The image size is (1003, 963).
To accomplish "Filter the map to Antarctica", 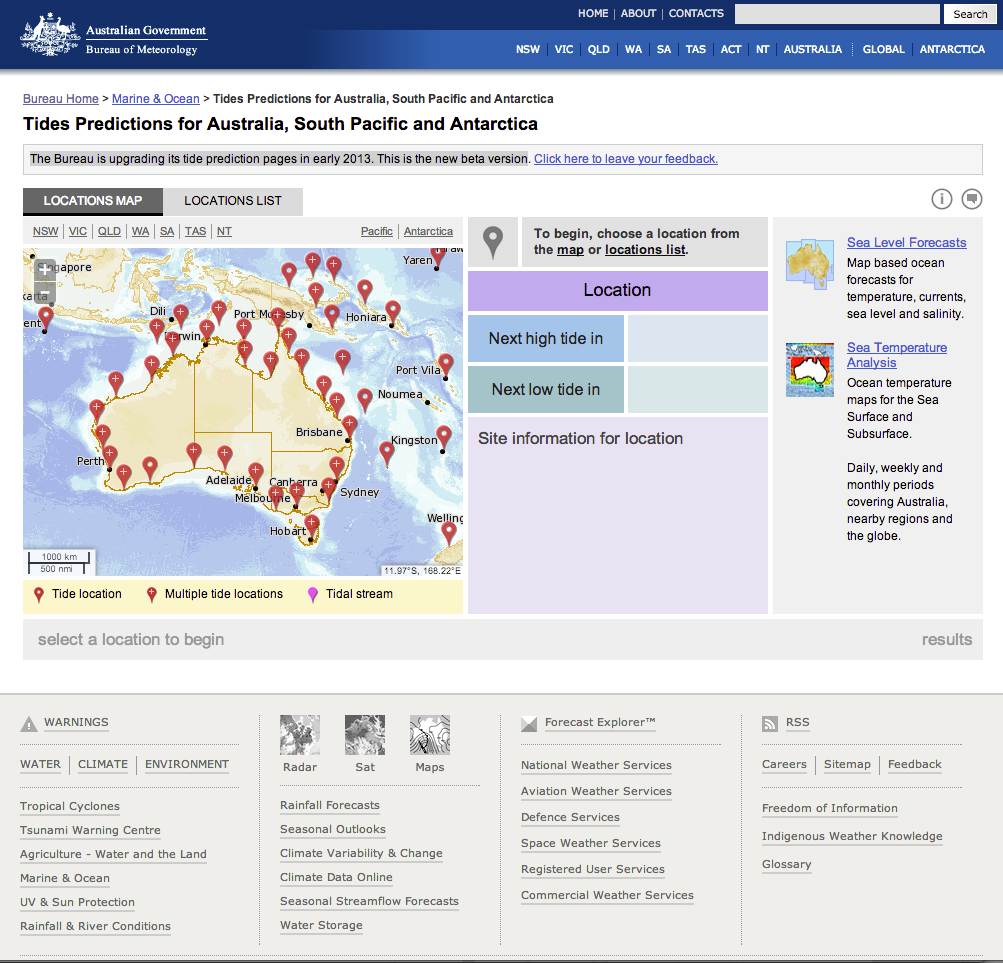I will coord(428,231).
